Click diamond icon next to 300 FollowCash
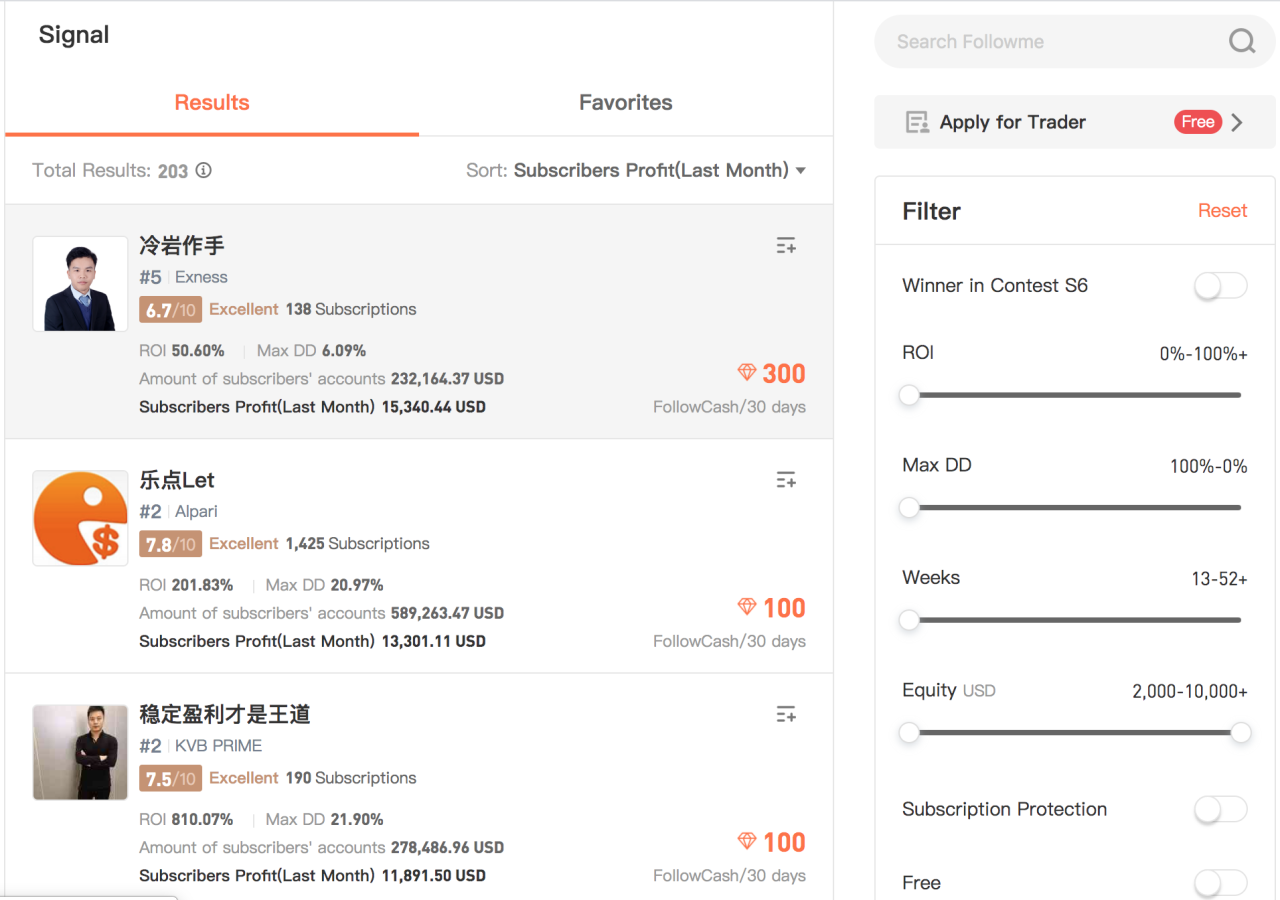Screen dimensions: 1280x900 click(x=747, y=373)
